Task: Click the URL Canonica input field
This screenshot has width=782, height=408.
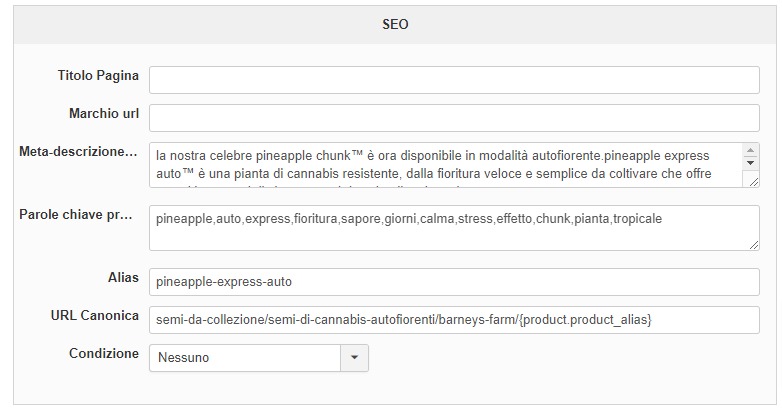Action: pyautogui.click(x=454, y=320)
